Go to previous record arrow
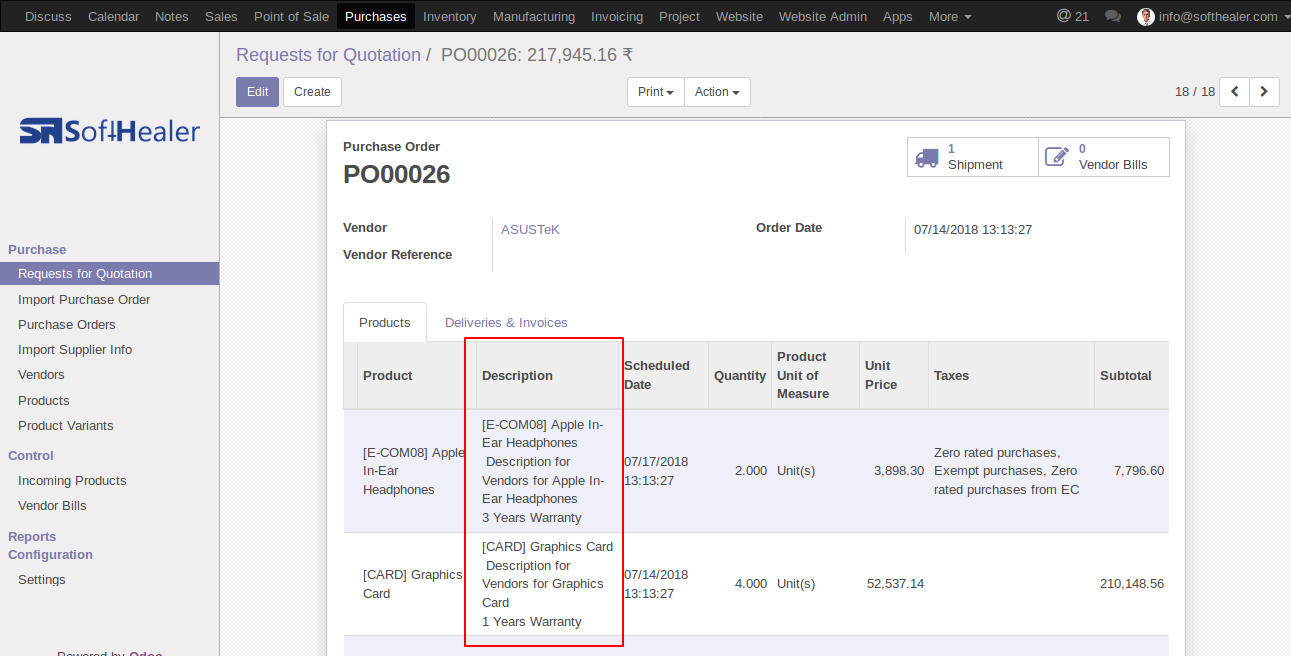The height and width of the screenshot is (656, 1291). tap(1235, 92)
